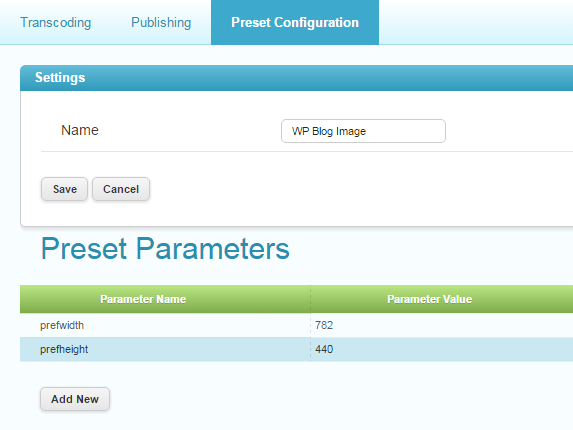Open the Publishing tab
Image resolution: width=573 pixels, height=430 pixels.
tap(161, 22)
